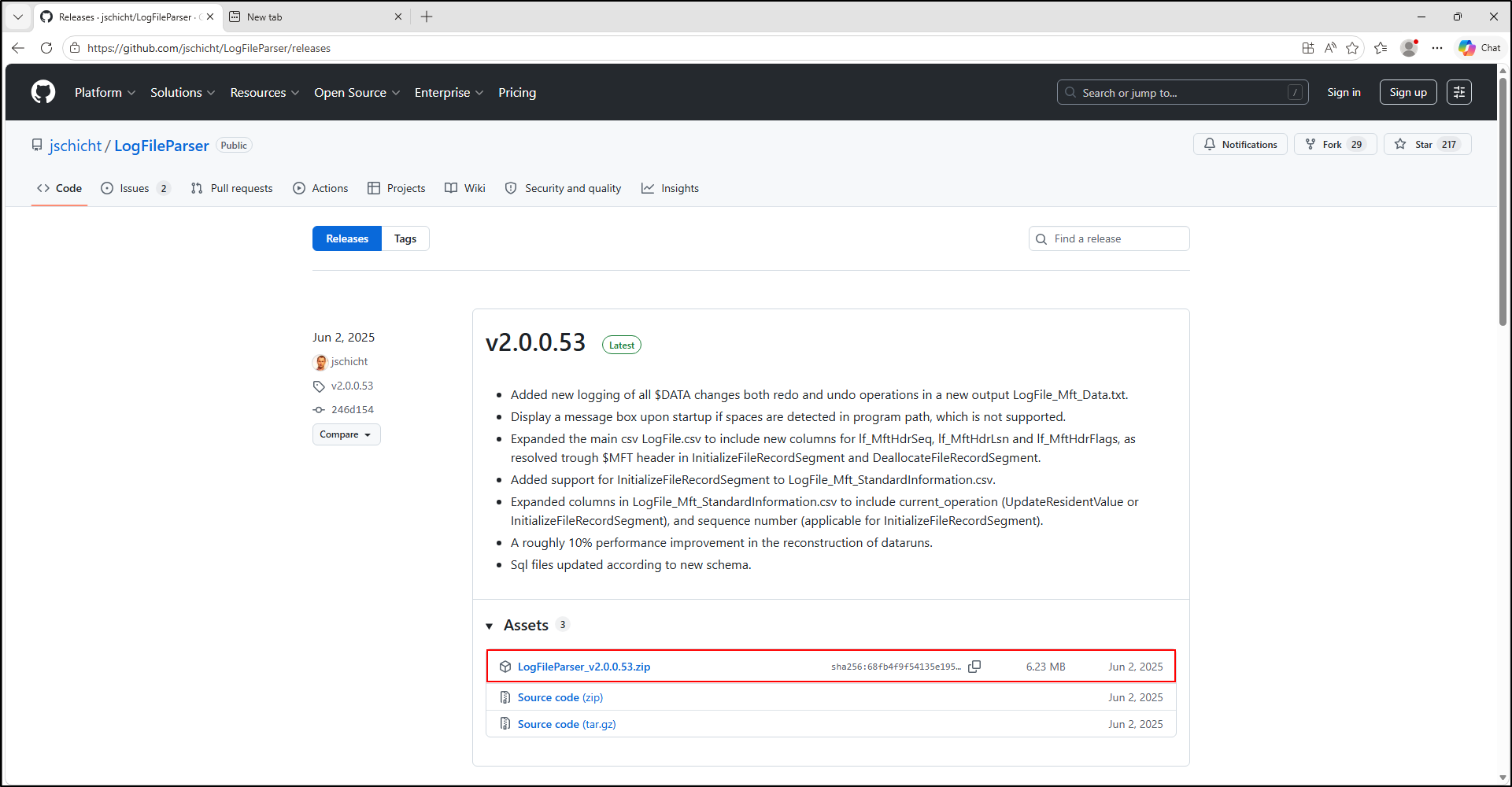Image resolution: width=1512 pixels, height=787 pixels.
Task: Open the split screen icon in the address bar
Action: tap(1308, 48)
